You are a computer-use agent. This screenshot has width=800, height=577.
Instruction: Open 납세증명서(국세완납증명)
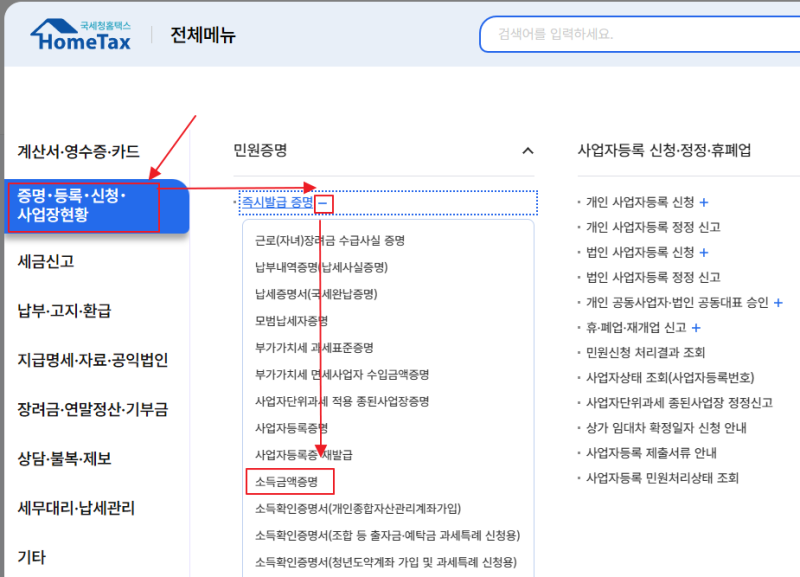click(x=316, y=294)
